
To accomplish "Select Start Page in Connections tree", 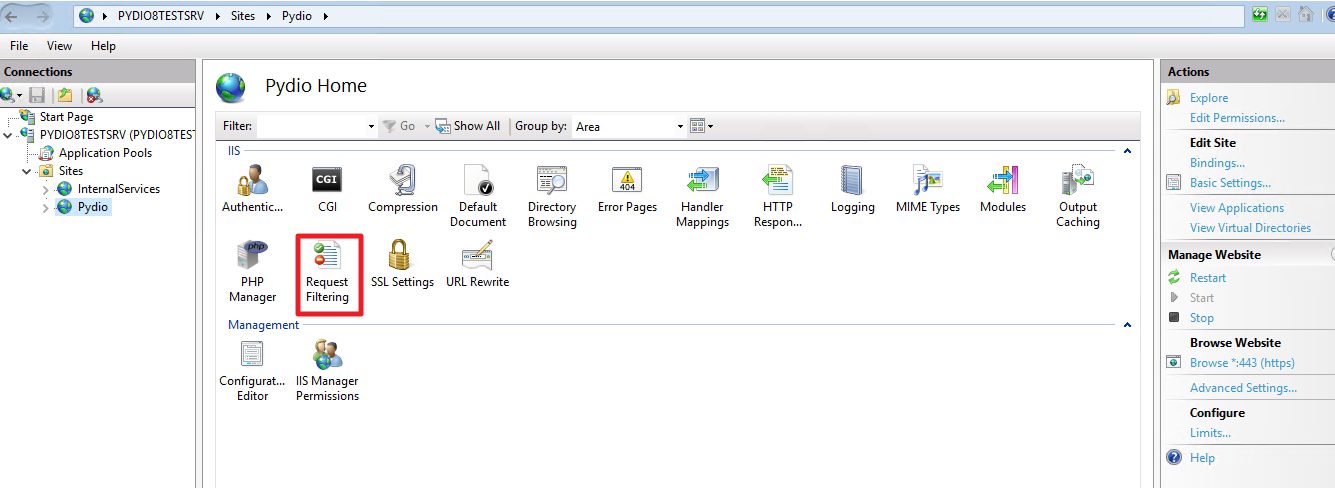I will pos(66,117).
